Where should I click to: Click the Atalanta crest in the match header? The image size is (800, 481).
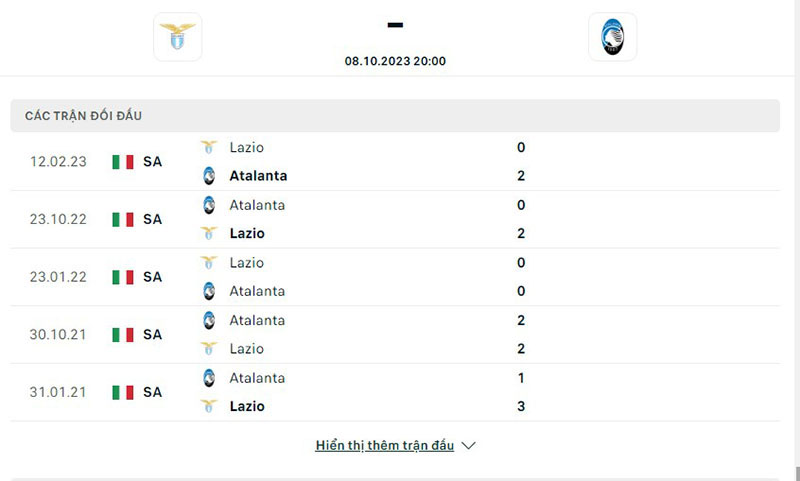(x=612, y=37)
